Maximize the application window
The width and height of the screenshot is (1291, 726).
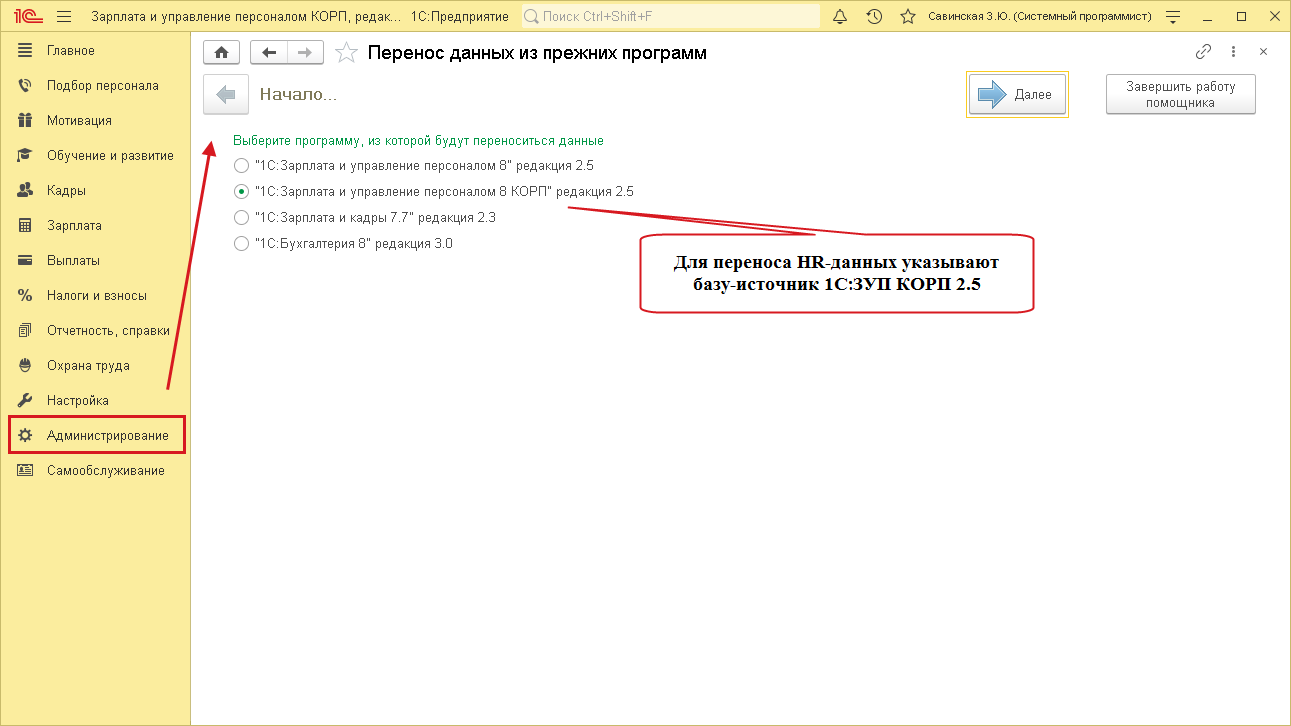coord(1241,16)
